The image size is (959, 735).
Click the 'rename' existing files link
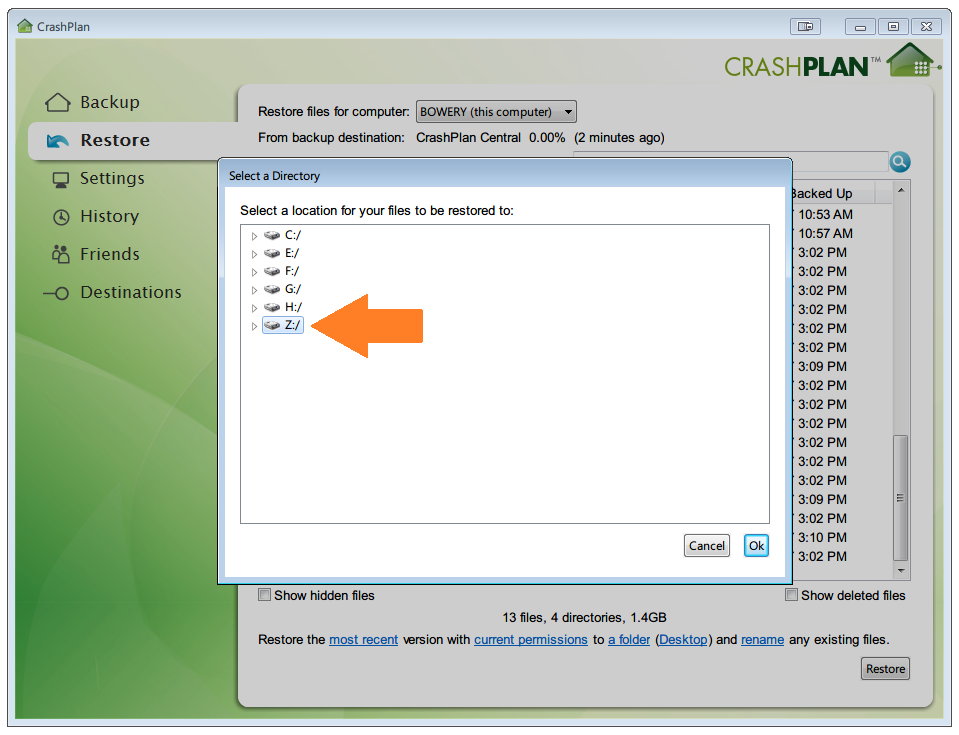(x=762, y=640)
